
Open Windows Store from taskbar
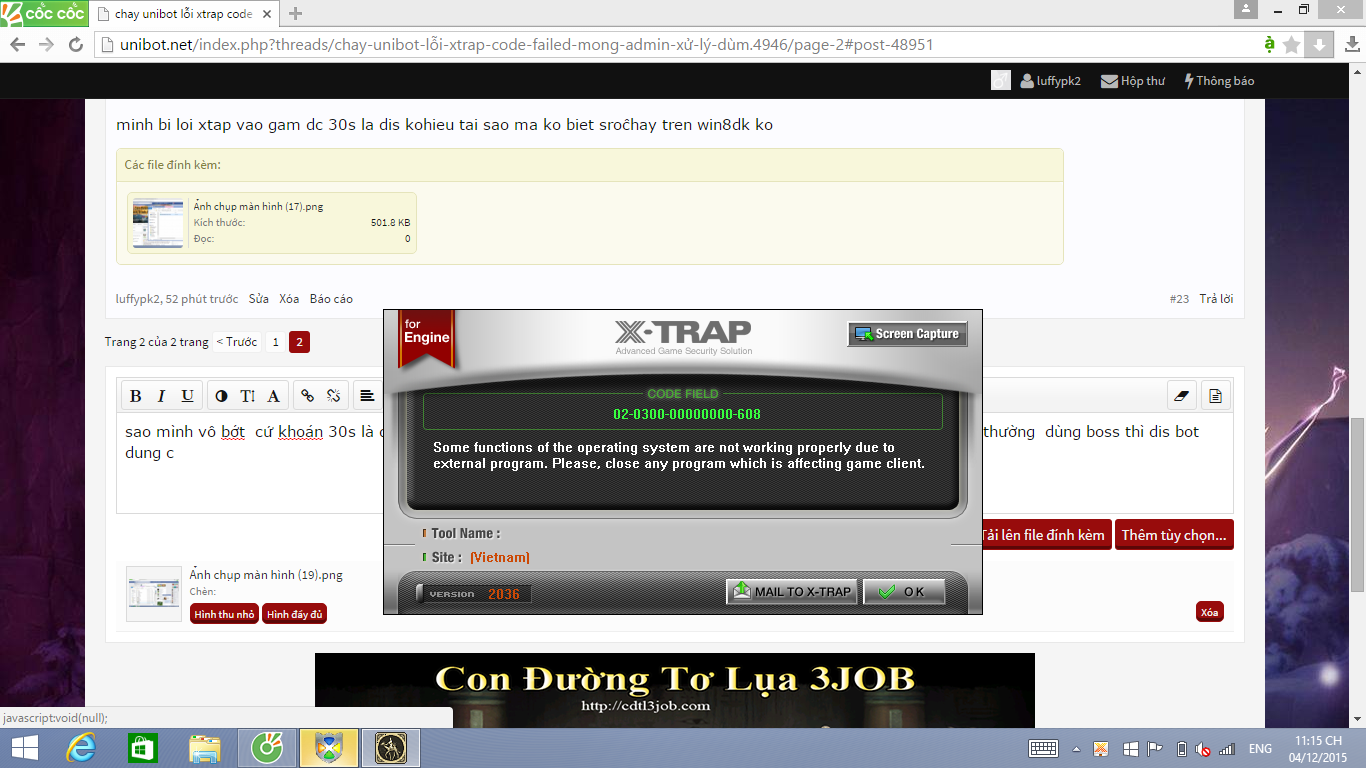pos(143,748)
